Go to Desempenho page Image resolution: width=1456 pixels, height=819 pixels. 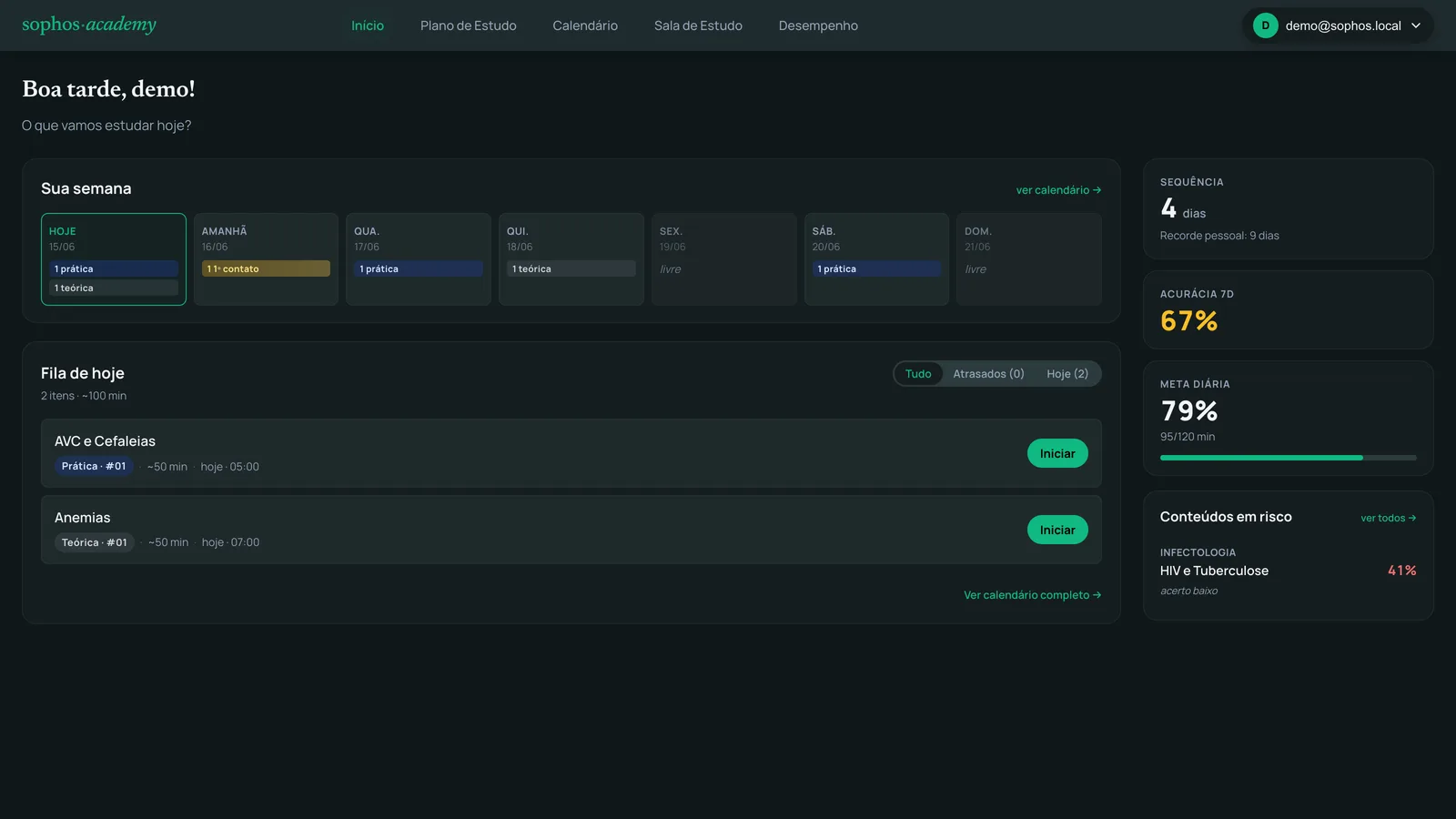tap(818, 25)
